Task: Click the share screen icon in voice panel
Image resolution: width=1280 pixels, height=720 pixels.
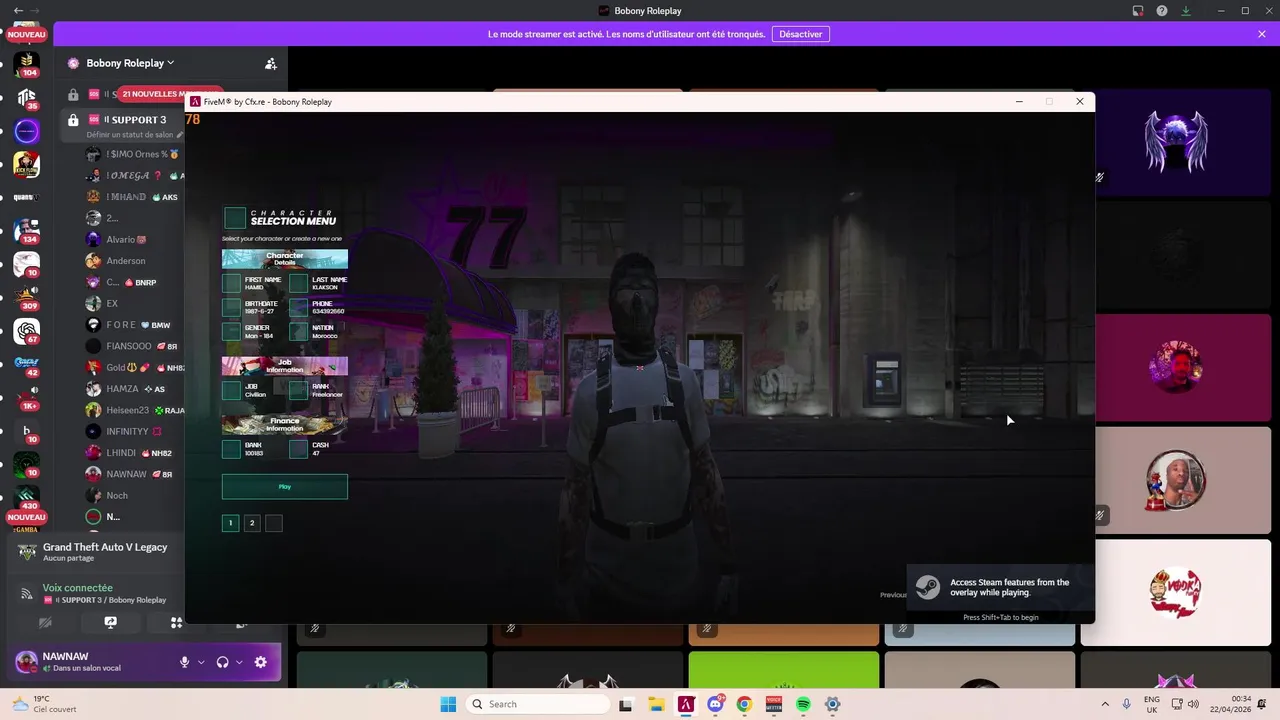Action: 110,622
